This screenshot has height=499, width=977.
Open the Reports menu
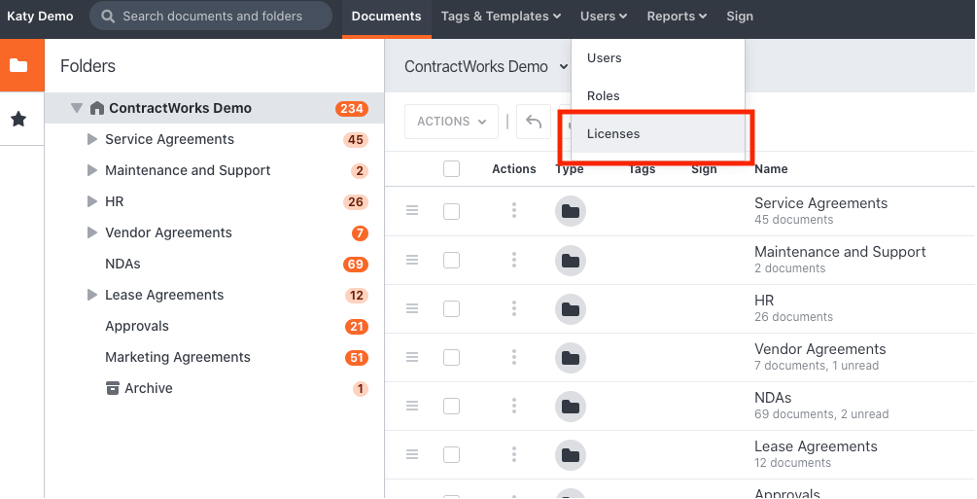point(676,16)
